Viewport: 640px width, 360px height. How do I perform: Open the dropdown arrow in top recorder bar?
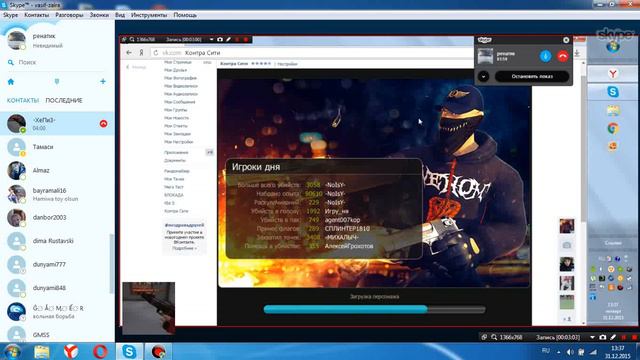tap(211, 40)
